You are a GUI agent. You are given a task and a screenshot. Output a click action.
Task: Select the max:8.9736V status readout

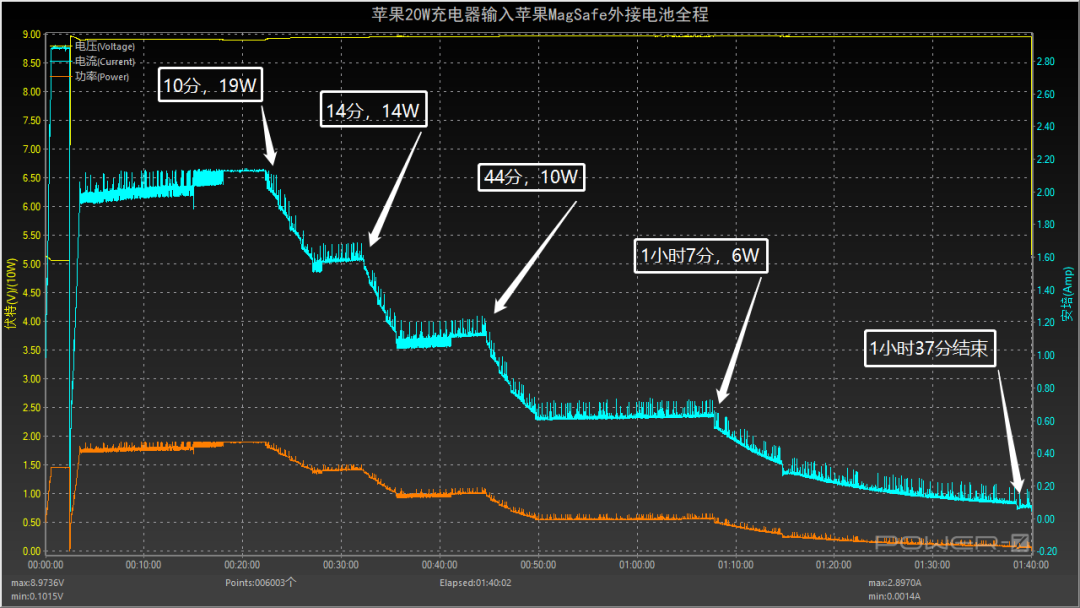point(37,583)
